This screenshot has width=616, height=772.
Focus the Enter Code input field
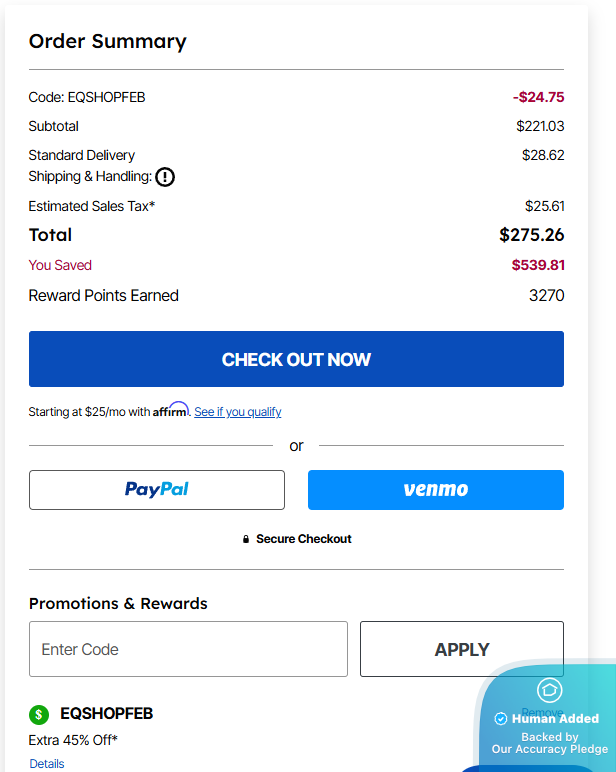click(188, 649)
